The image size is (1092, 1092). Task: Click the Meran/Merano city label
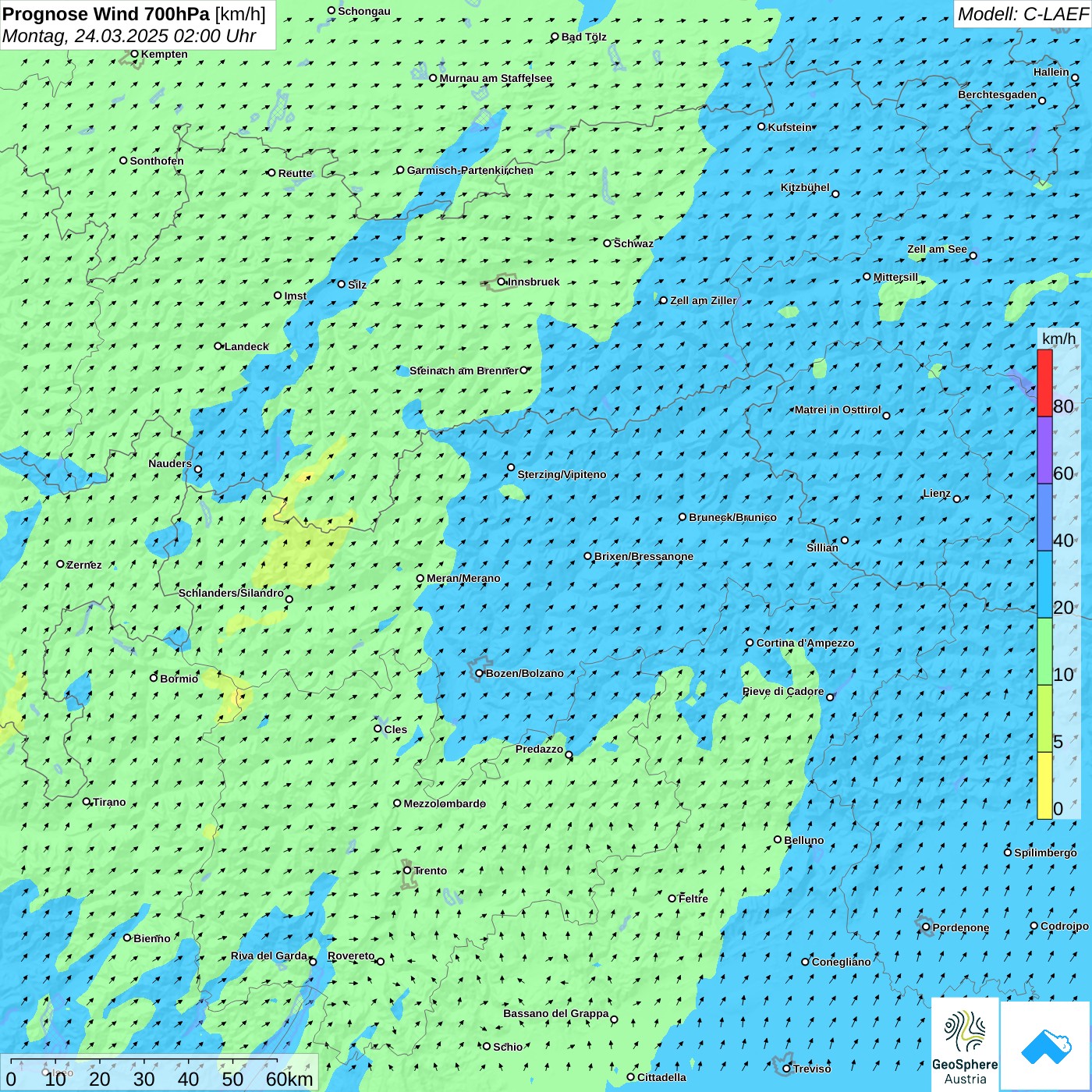coord(463,578)
